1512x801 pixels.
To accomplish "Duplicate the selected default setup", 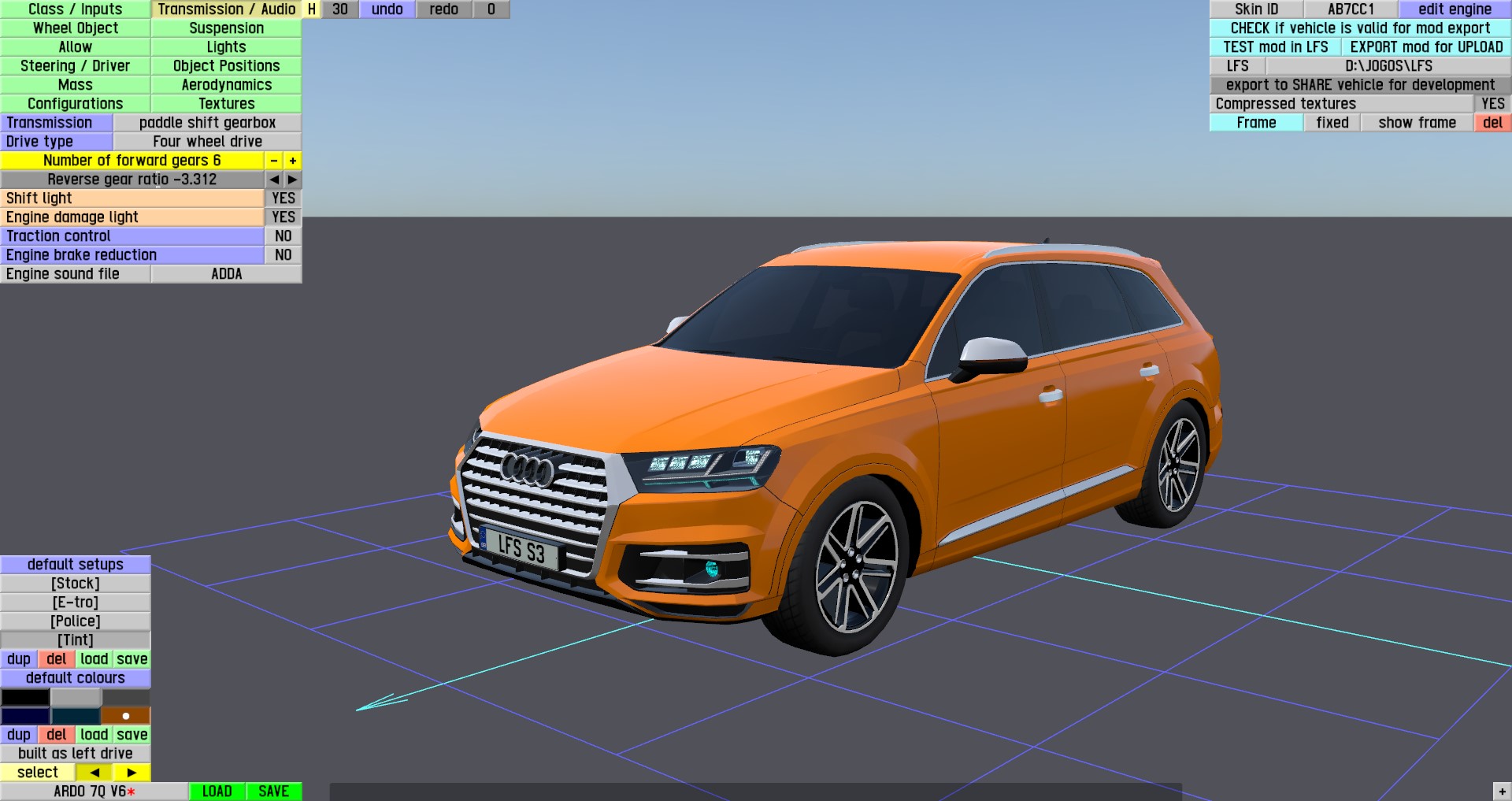I will coord(19,659).
